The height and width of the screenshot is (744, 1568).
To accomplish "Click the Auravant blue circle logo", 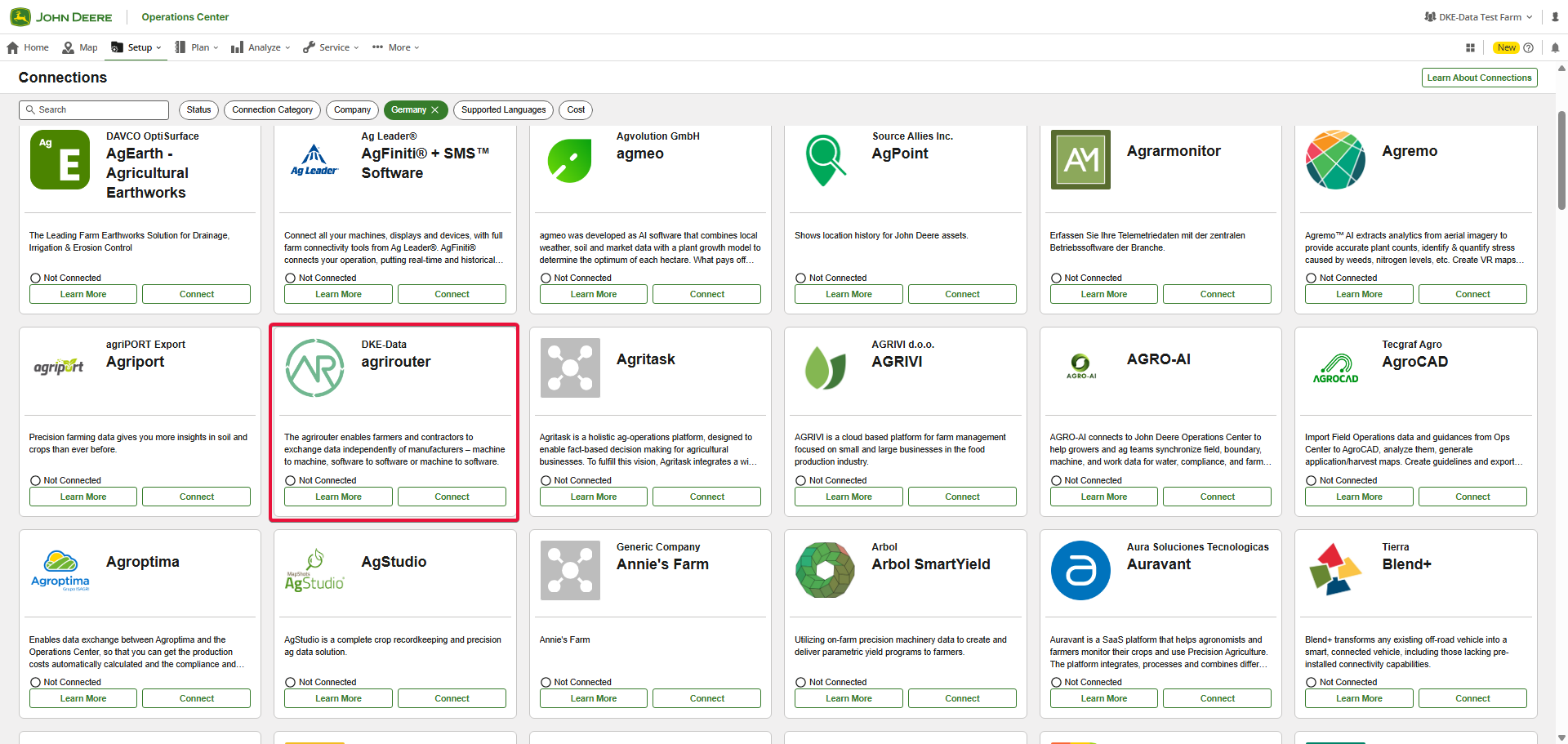I will coord(1080,570).
